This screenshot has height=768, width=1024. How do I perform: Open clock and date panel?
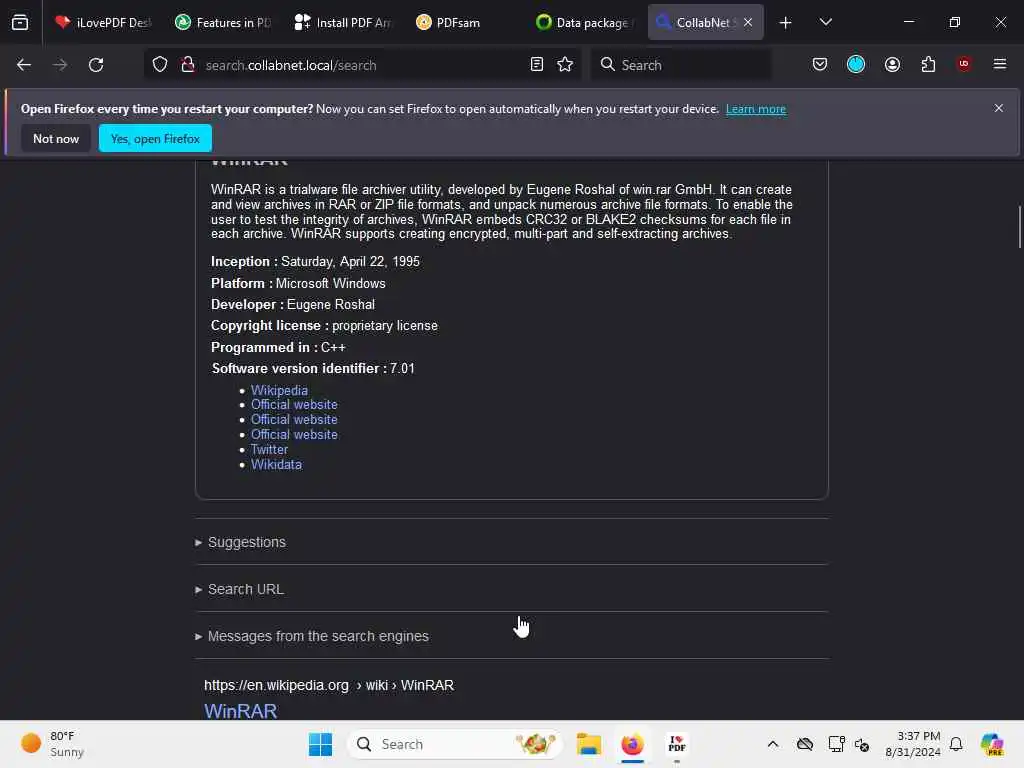tap(912, 744)
